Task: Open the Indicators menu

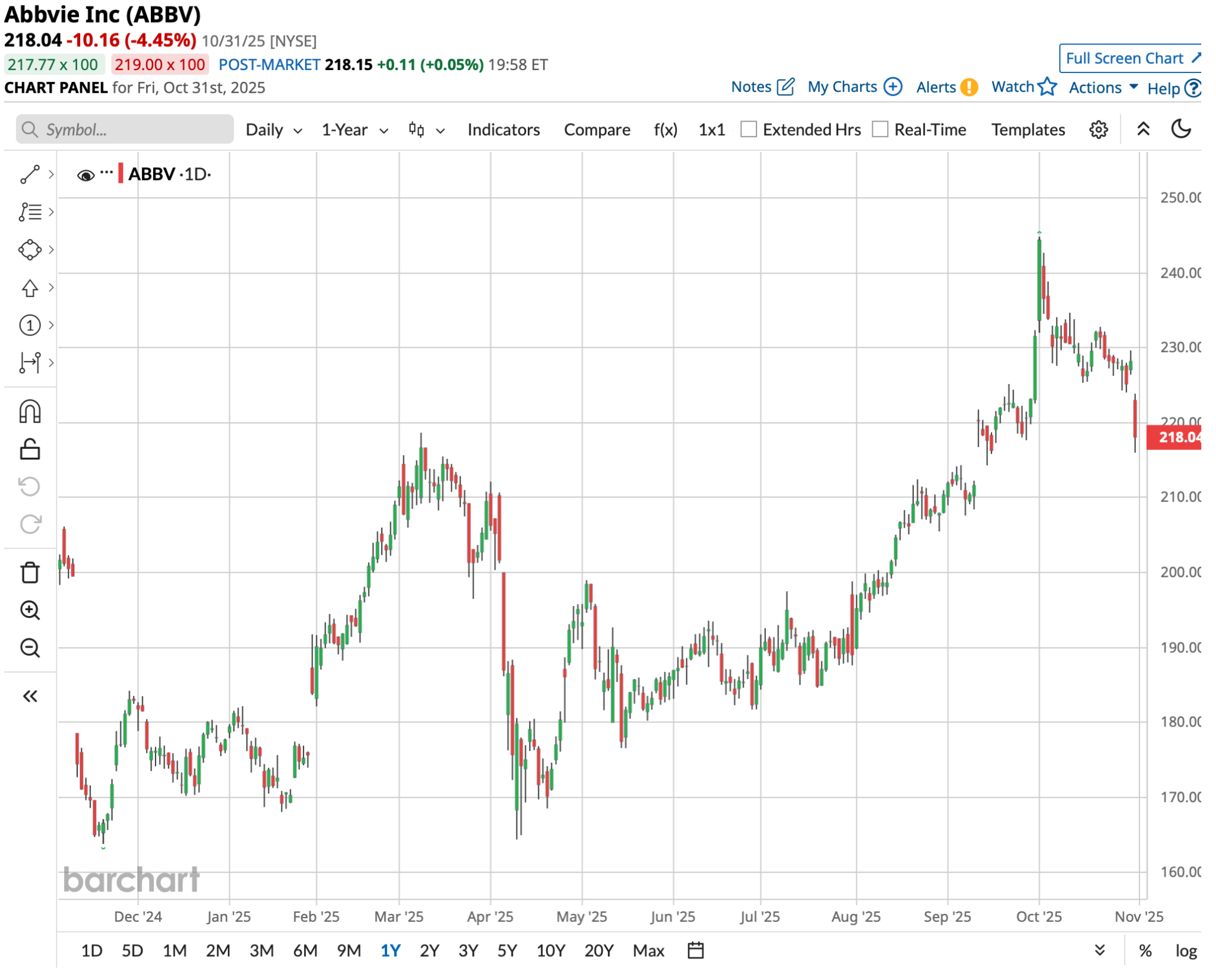Action: (x=503, y=130)
